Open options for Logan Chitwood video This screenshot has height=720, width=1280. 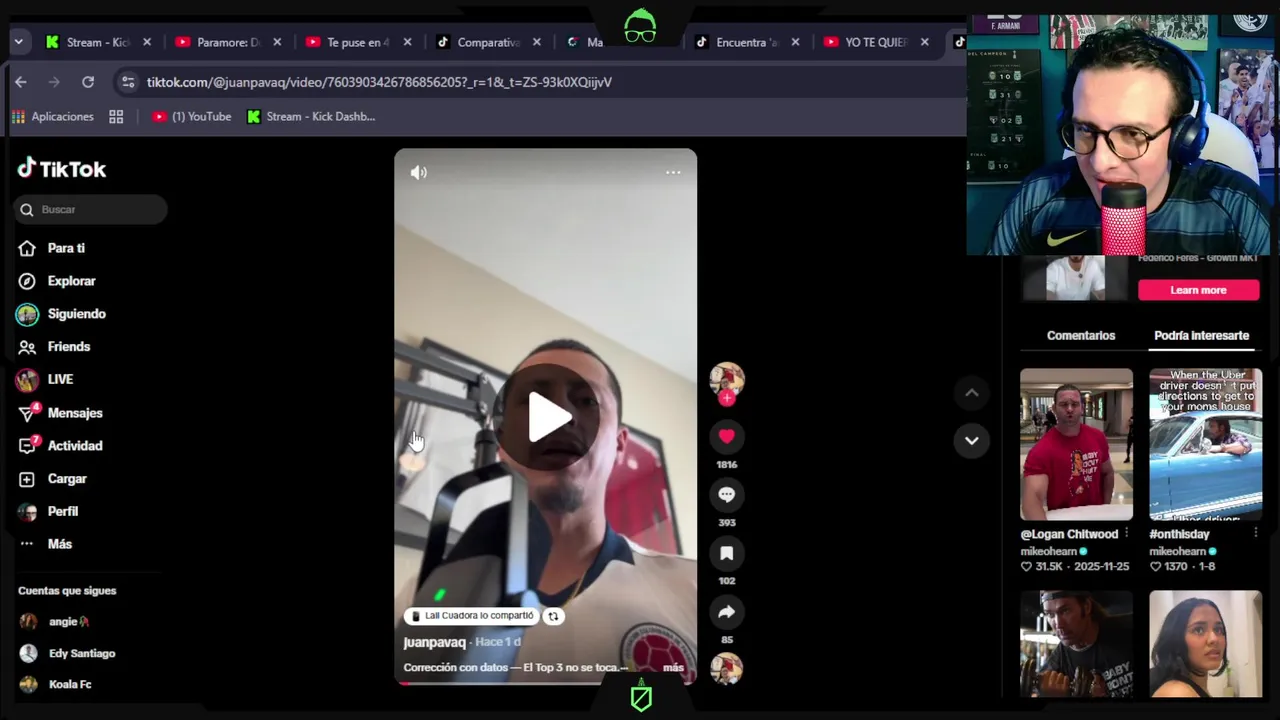(1127, 534)
